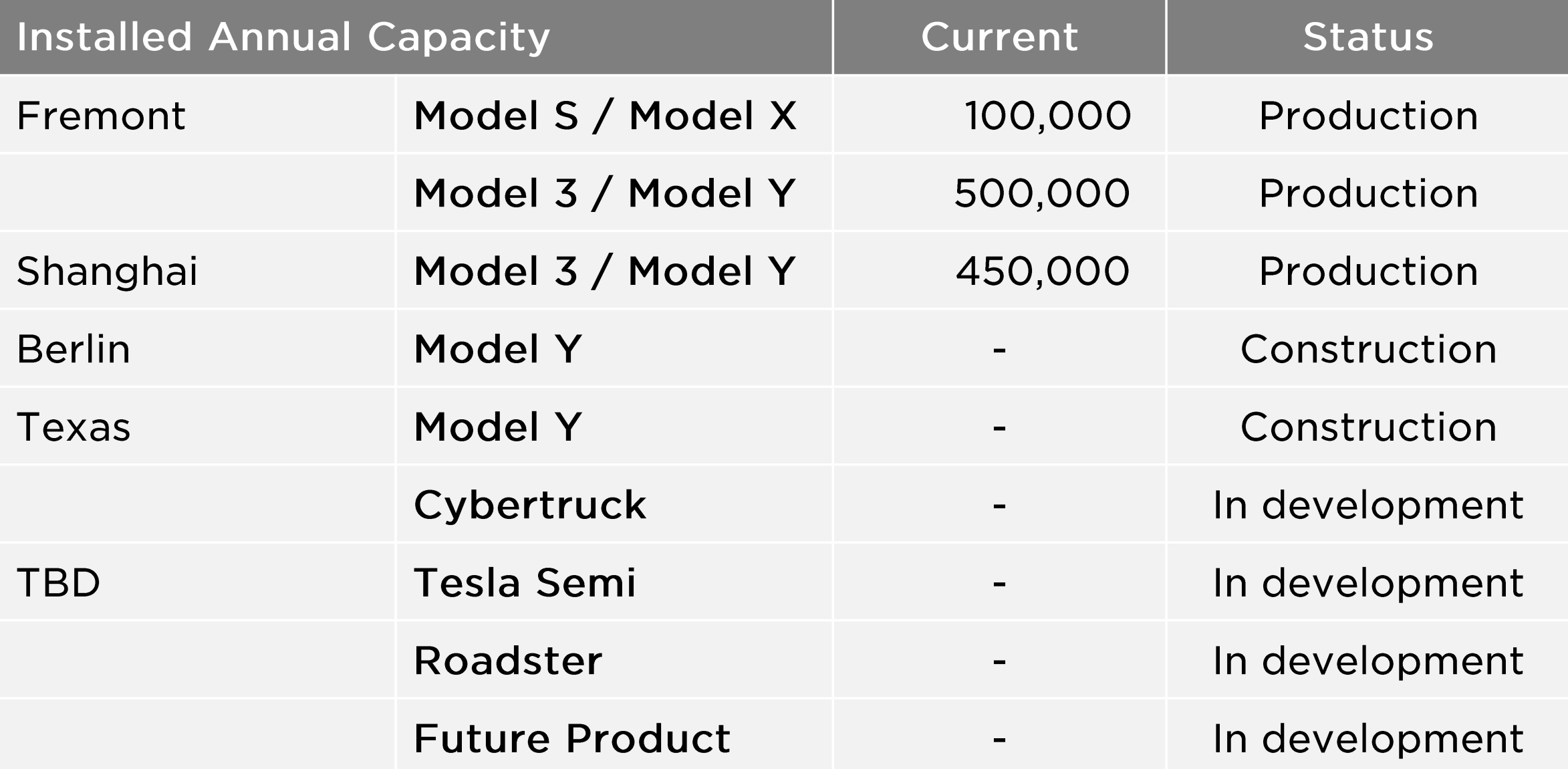Select Construction status in Berlin row
Viewport: 1568px width, 769px height.
pos(1368,349)
